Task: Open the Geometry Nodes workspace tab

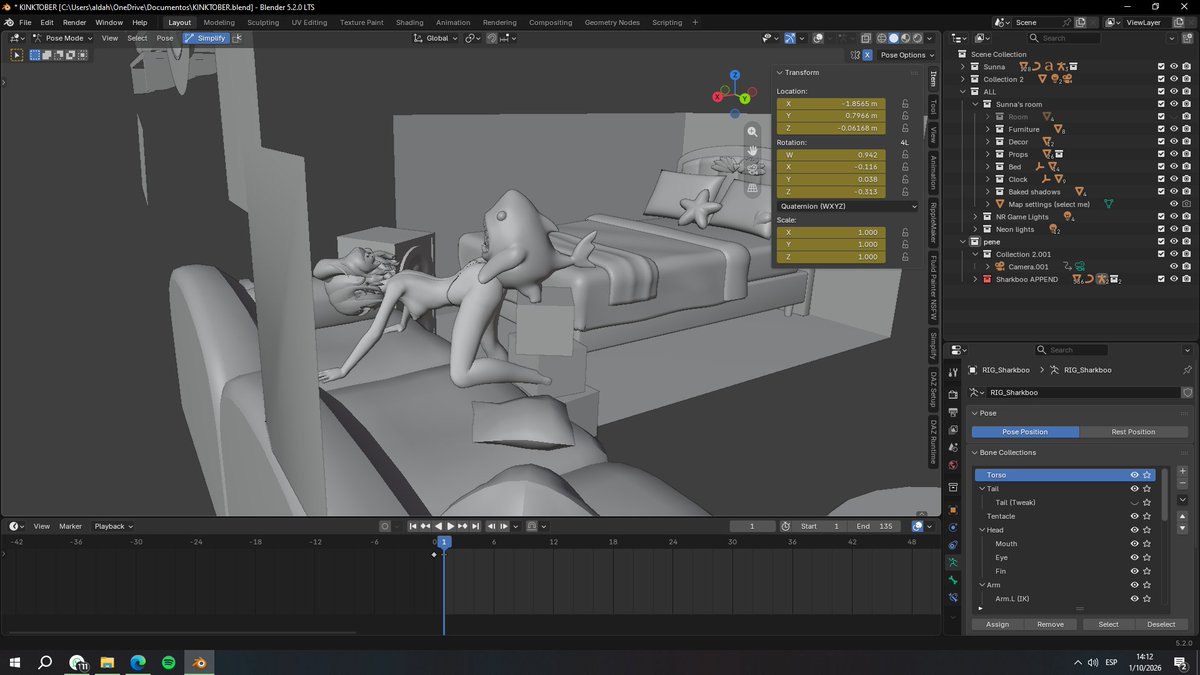Action: click(x=612, y=22)
